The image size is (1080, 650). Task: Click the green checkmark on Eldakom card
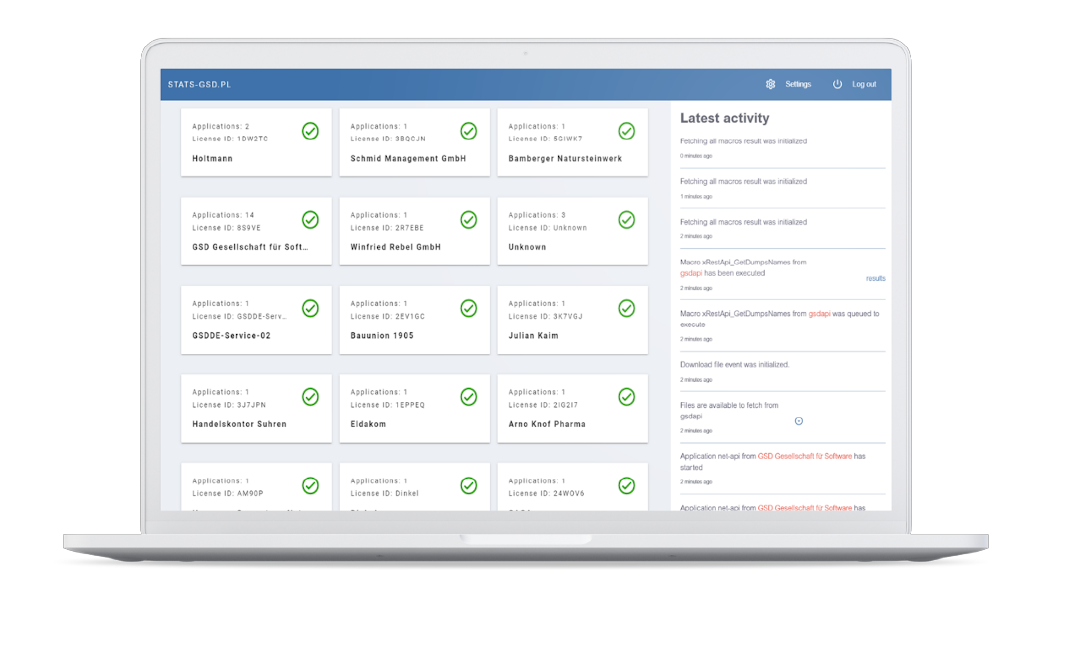[x=468, y=397]
